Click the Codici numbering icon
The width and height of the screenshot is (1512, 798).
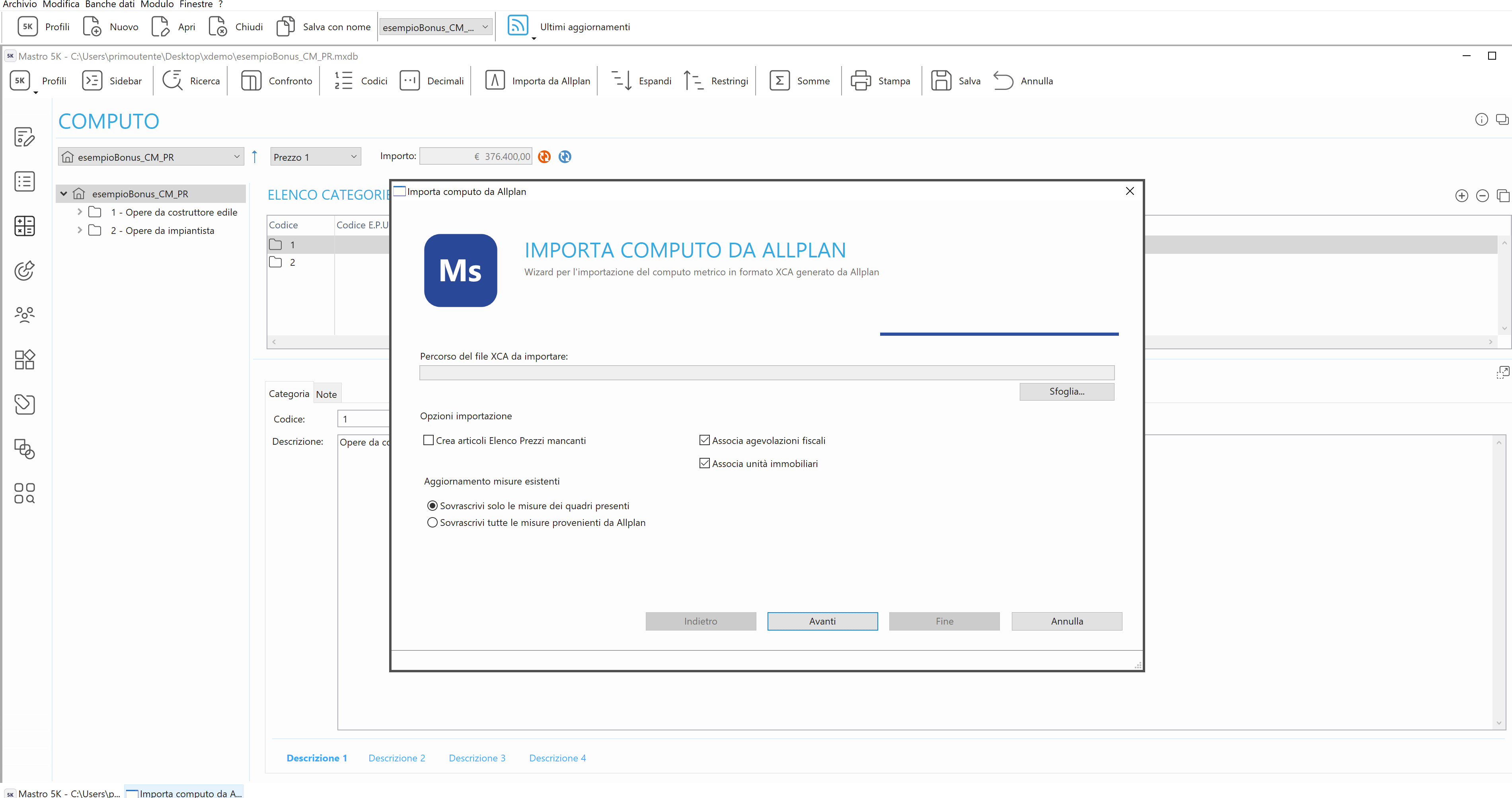[x=343, y=80]
